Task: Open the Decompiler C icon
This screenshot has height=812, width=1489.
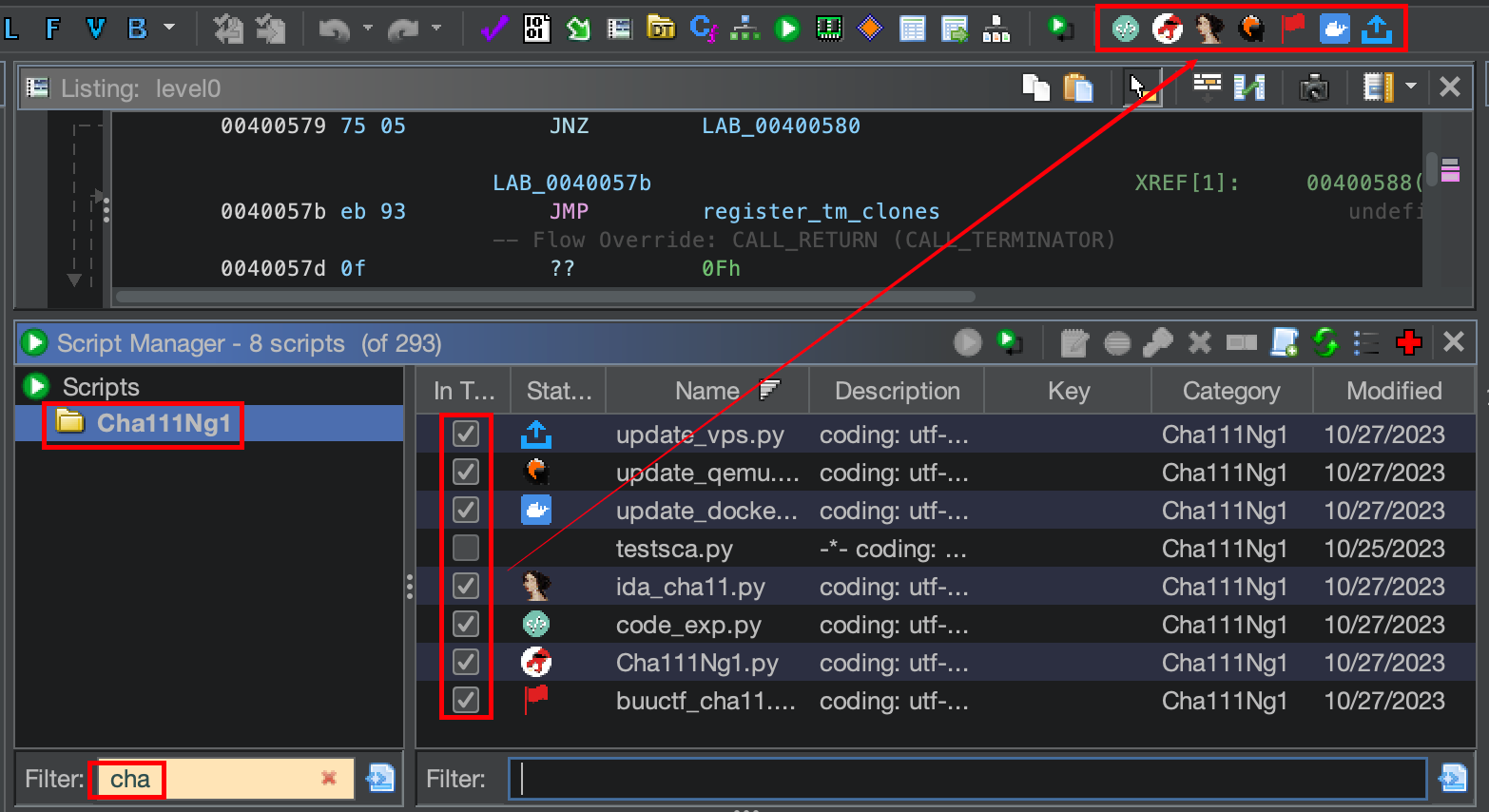Action: 703,29
